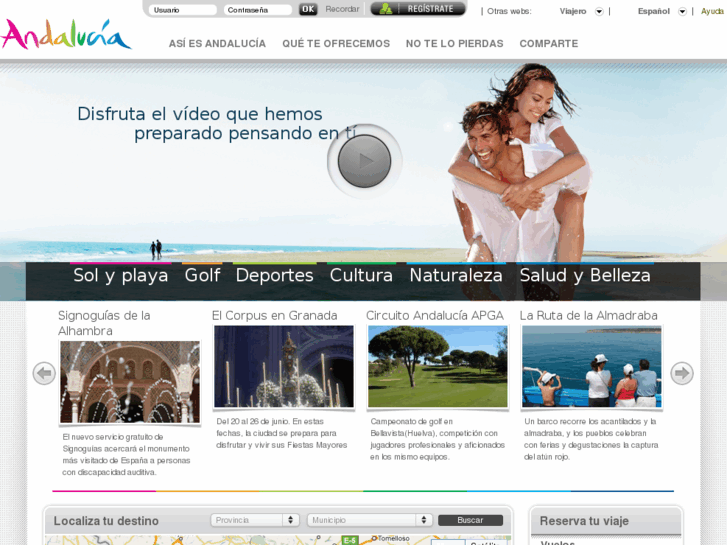
Task: Click the Regístrate button
Action: click(x=418, y=9)
